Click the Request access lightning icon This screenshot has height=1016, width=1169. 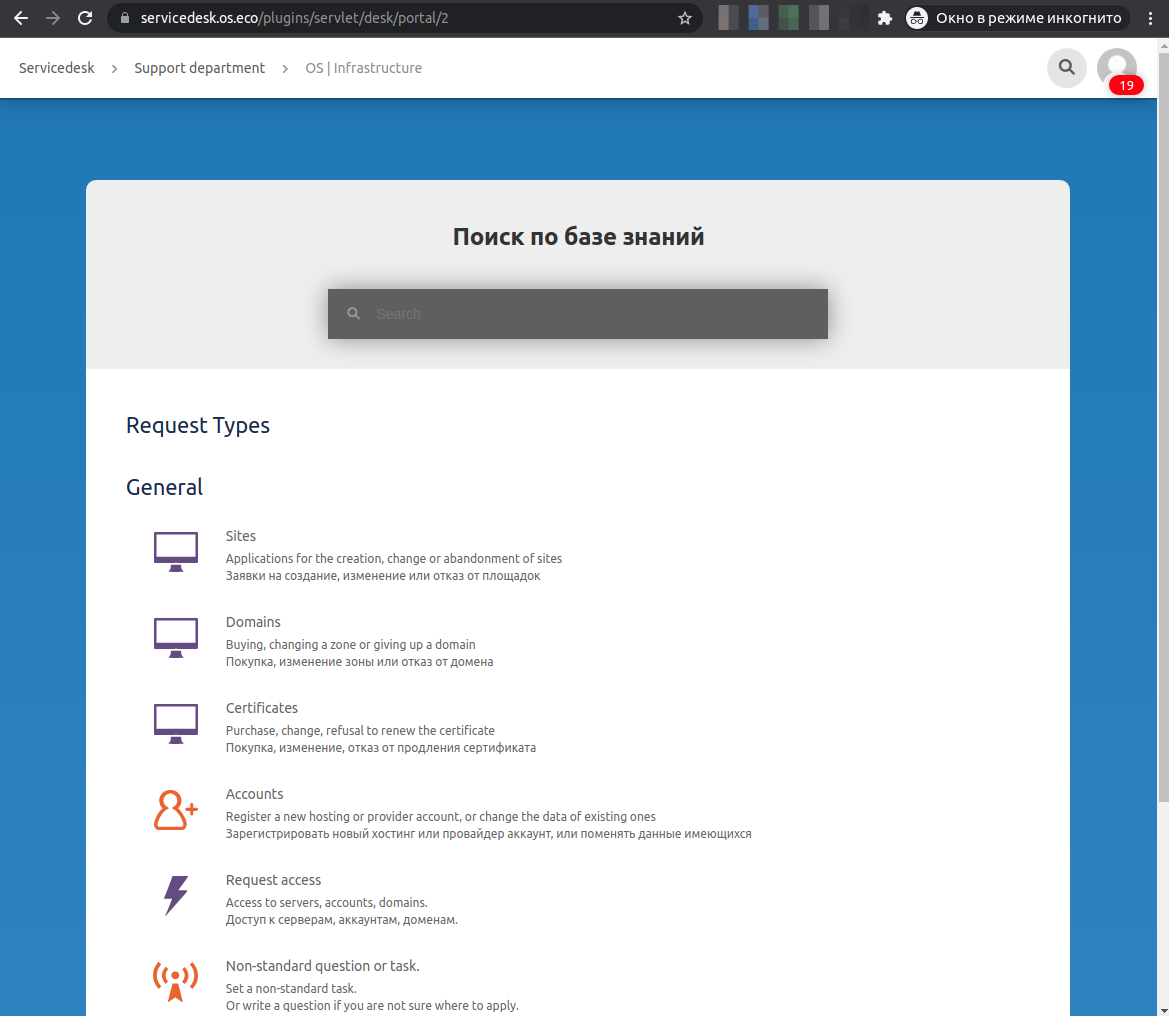[176, 895]
